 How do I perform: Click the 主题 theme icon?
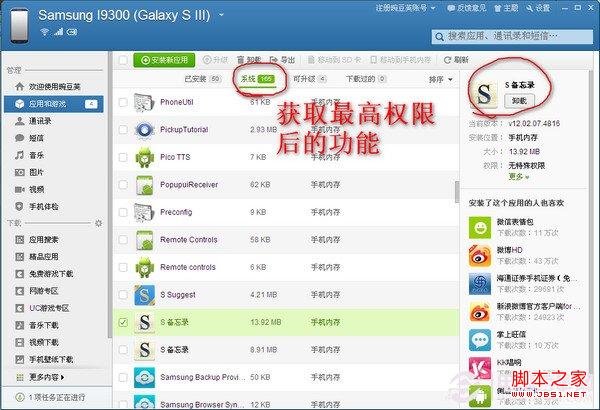coord(506,8)
